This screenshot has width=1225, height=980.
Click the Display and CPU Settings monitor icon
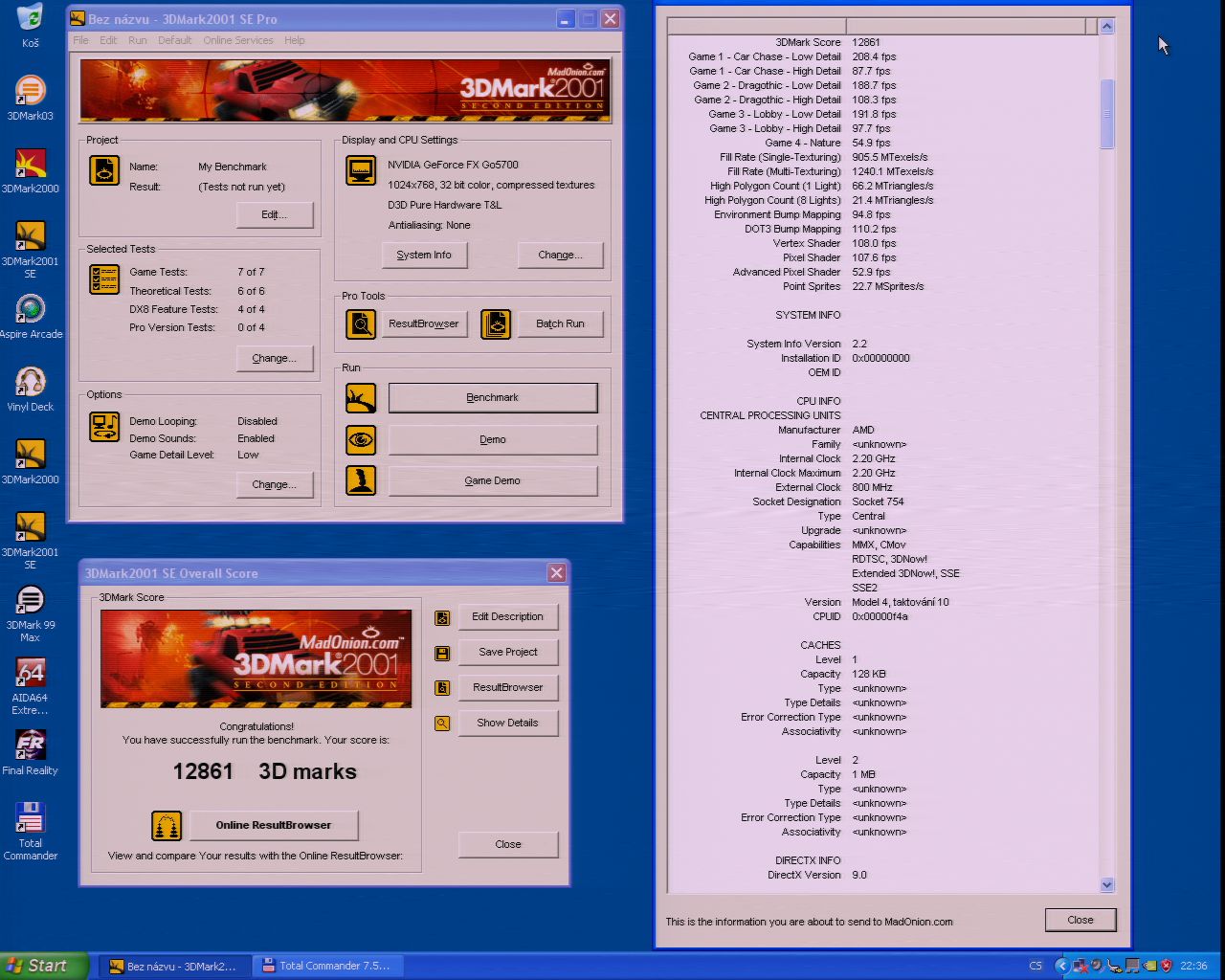click(361, 170)
